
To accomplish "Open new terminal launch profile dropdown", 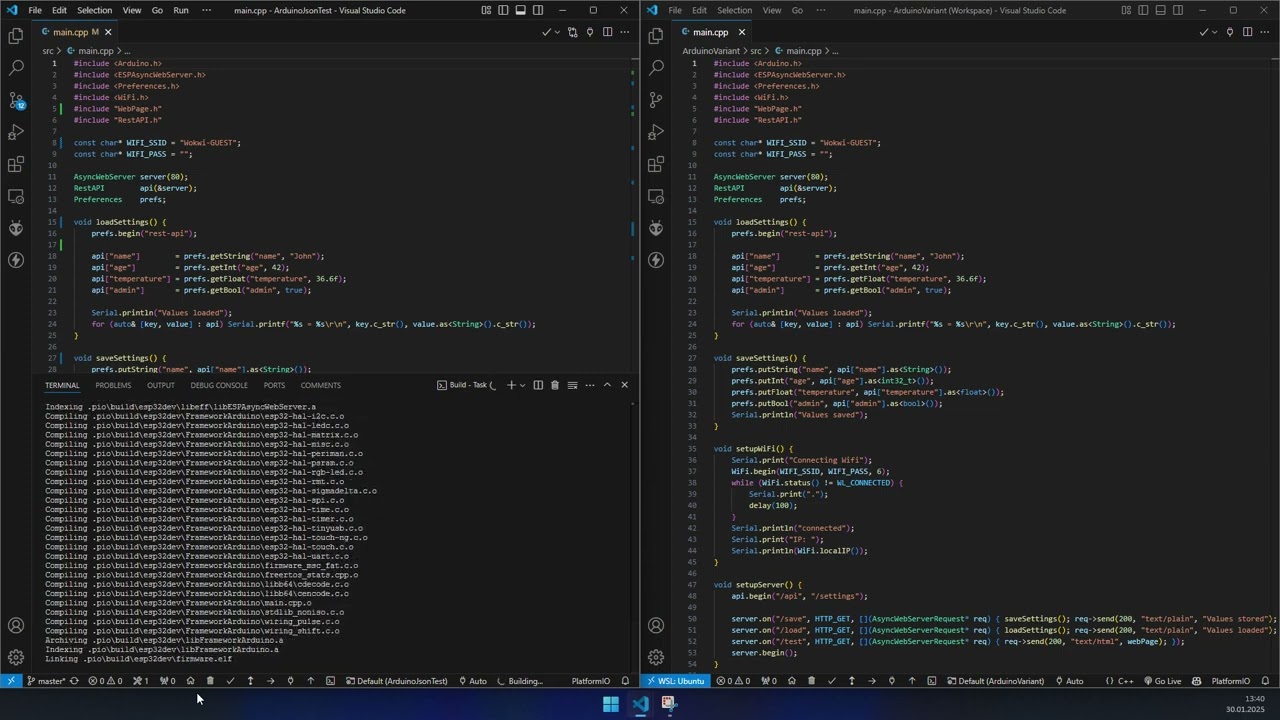I will click(522, 385).
